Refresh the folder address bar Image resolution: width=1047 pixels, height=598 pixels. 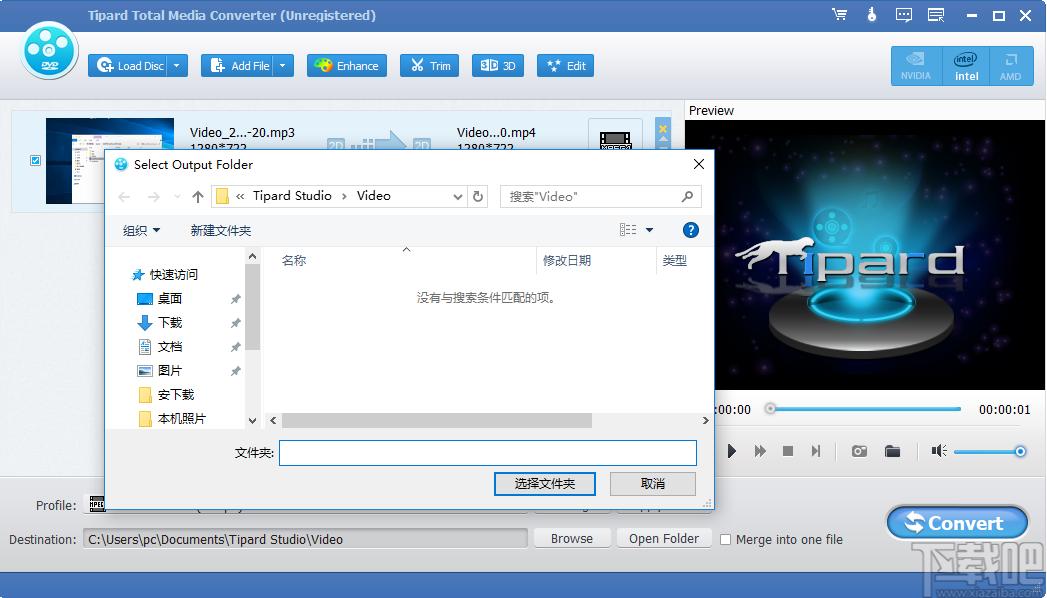pos(478,196)
